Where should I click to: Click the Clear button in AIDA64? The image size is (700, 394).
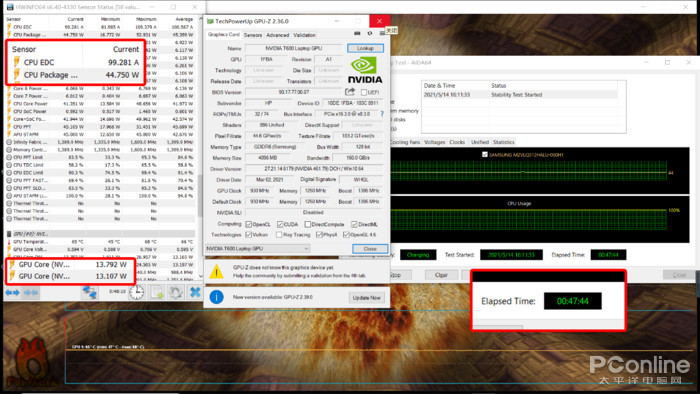point(441,275)
